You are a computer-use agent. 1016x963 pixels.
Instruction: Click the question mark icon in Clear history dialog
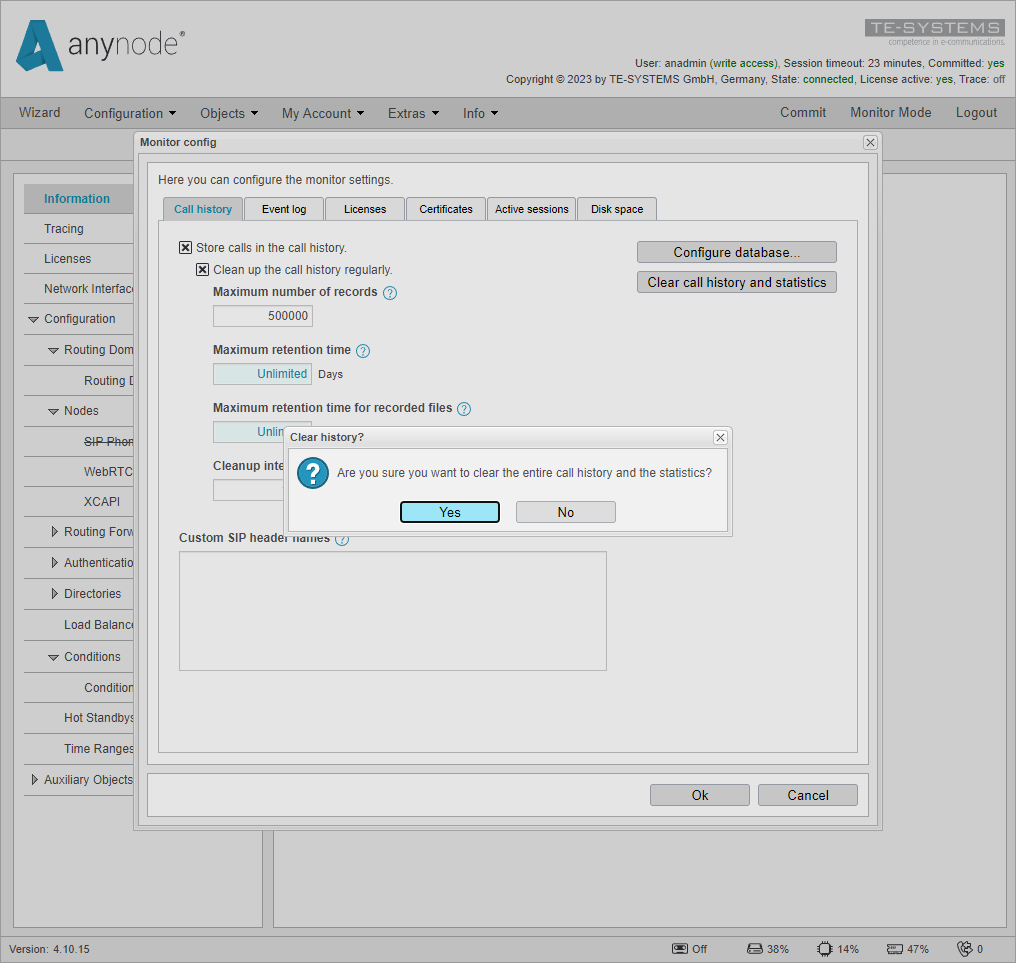pyautogui.click(x=312, y=473)
